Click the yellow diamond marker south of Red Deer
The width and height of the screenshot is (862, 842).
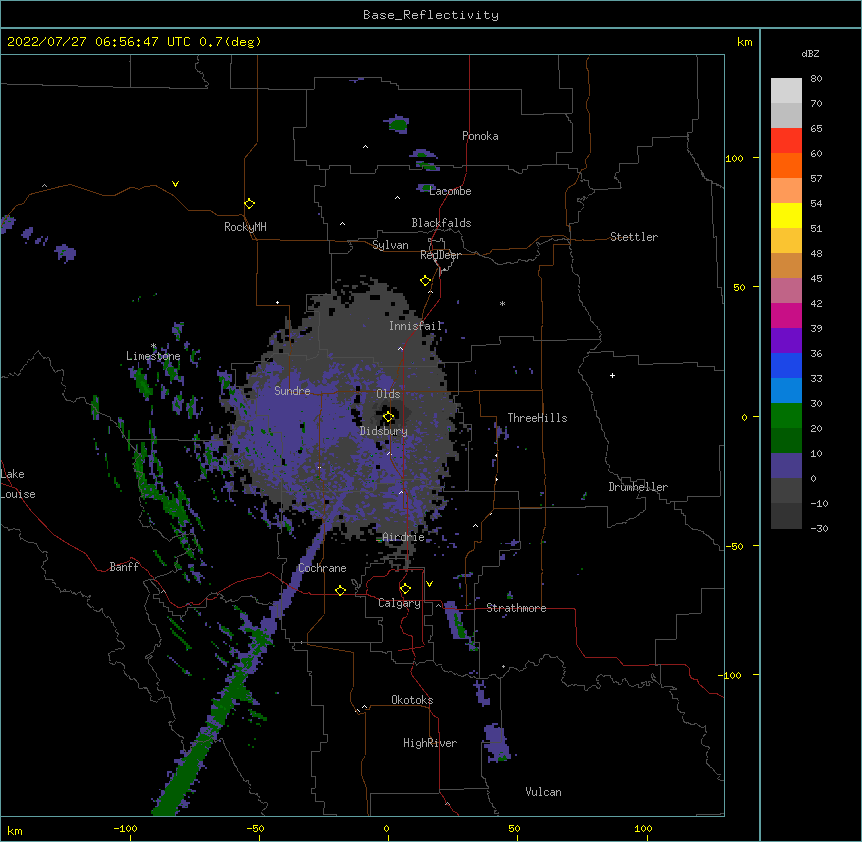[426, 281]
